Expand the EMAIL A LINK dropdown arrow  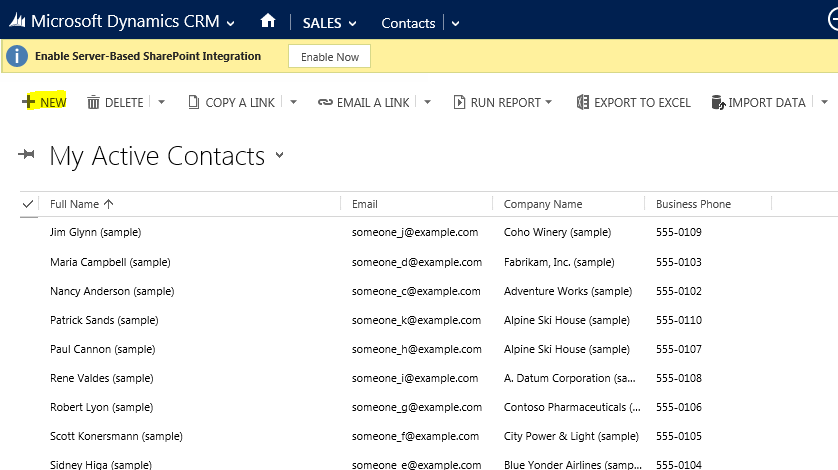pyautogui.click(x=427, y=102)
